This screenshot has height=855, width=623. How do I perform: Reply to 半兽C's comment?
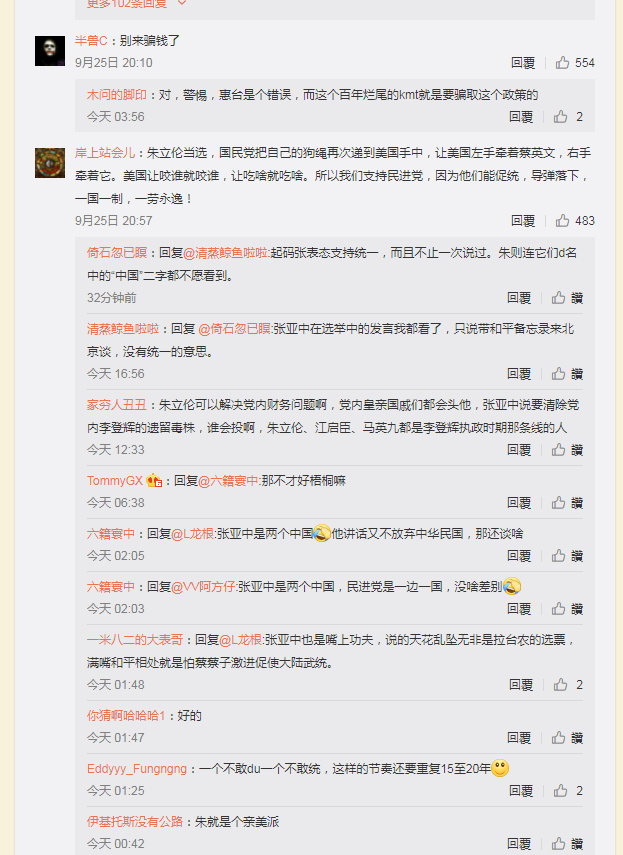(523, 63)
